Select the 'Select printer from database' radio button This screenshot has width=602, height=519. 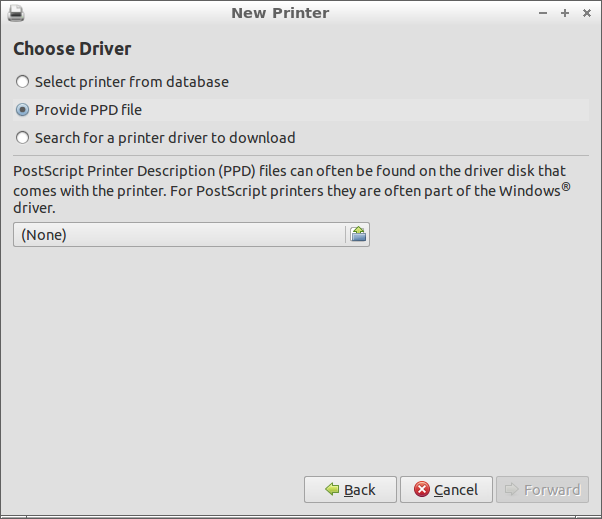22,82
